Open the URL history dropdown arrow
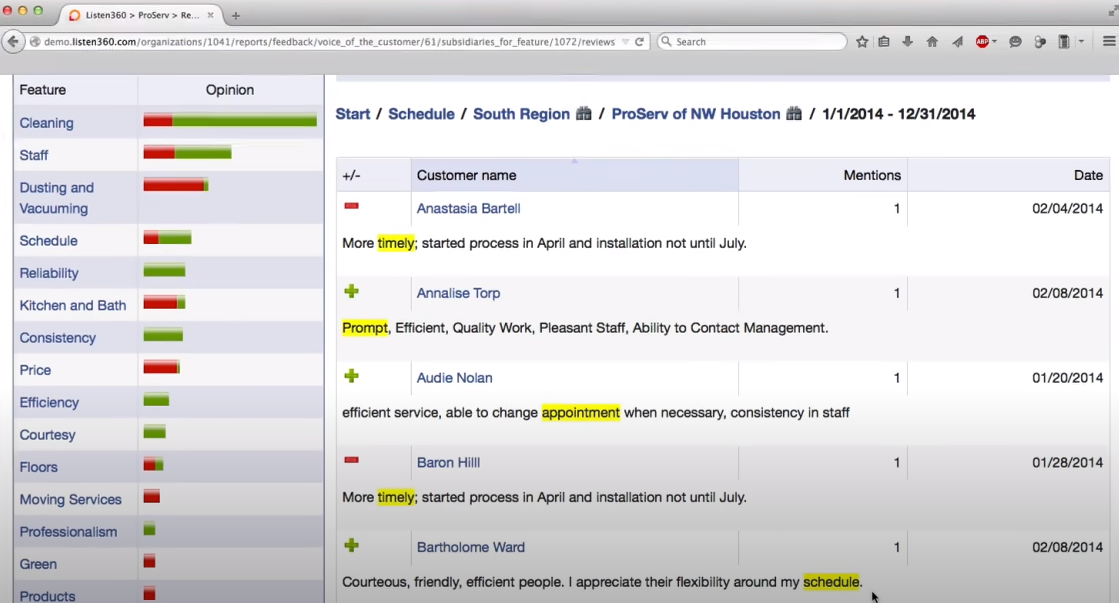 point(625,42)
